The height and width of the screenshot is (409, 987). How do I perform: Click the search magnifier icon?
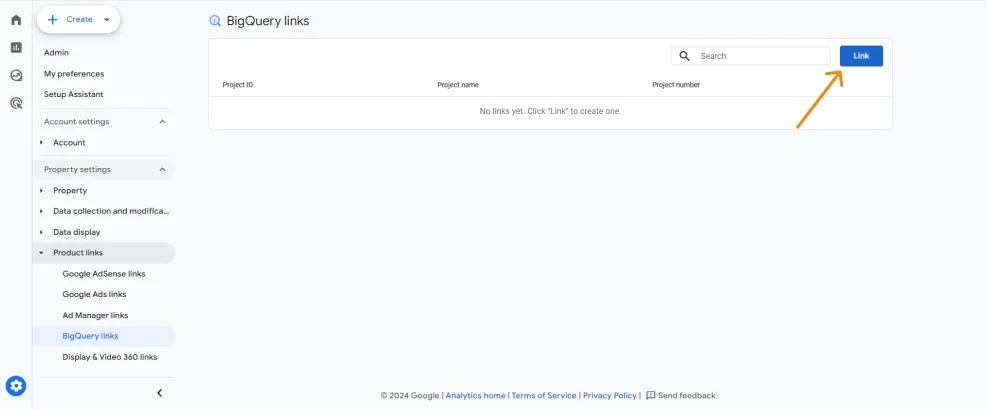point(685,56)
